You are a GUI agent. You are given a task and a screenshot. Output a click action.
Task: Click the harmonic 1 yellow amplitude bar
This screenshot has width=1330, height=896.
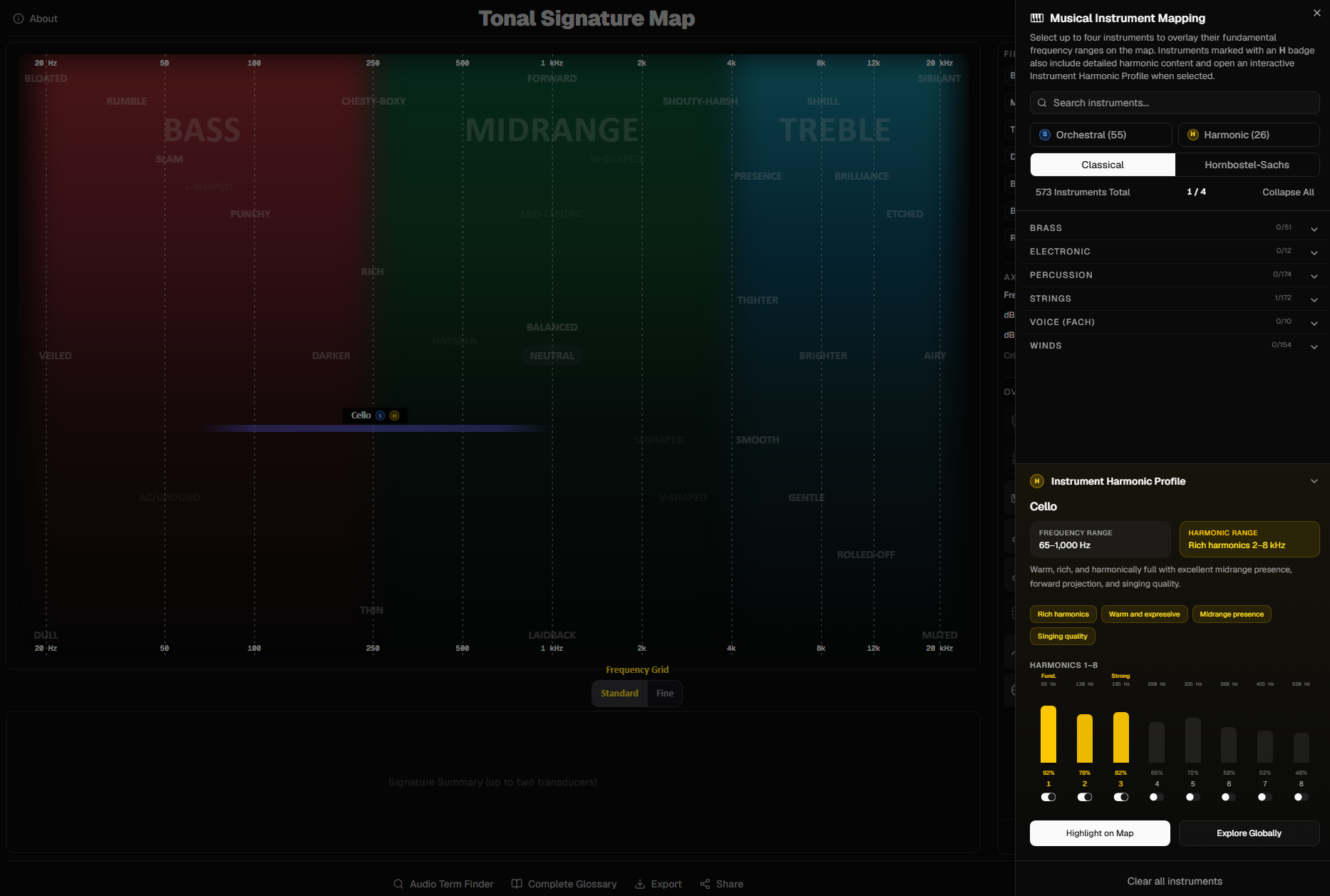[1048, 734]
